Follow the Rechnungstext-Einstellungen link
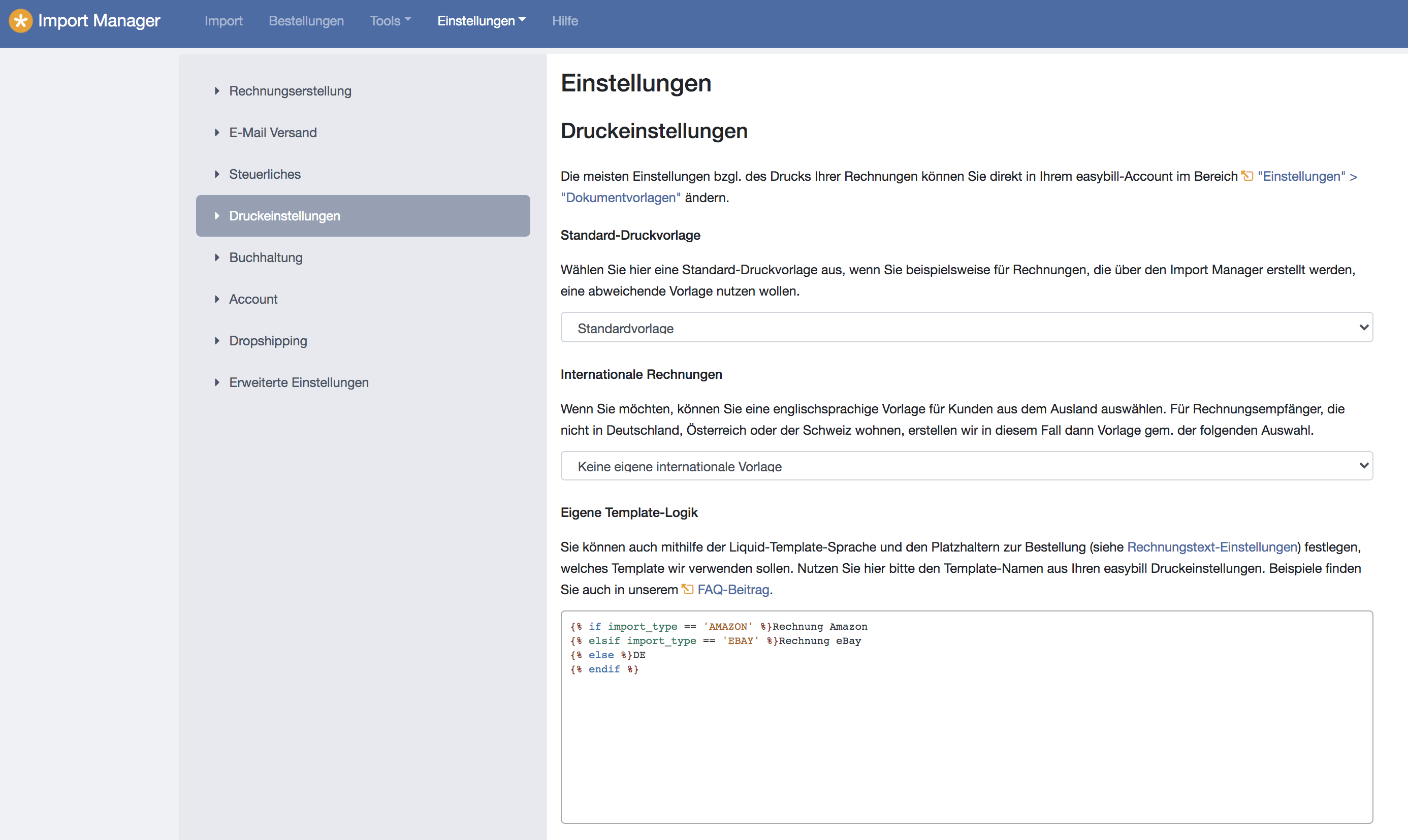 pyautogui.click(x=1211, y=547)
